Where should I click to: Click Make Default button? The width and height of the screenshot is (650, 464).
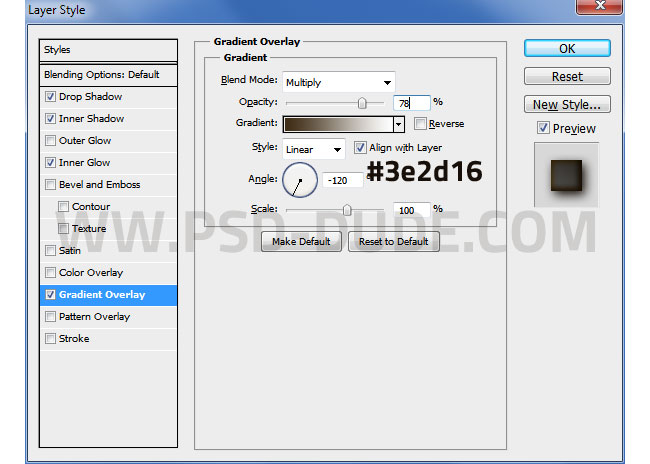(x=301, y=242)
